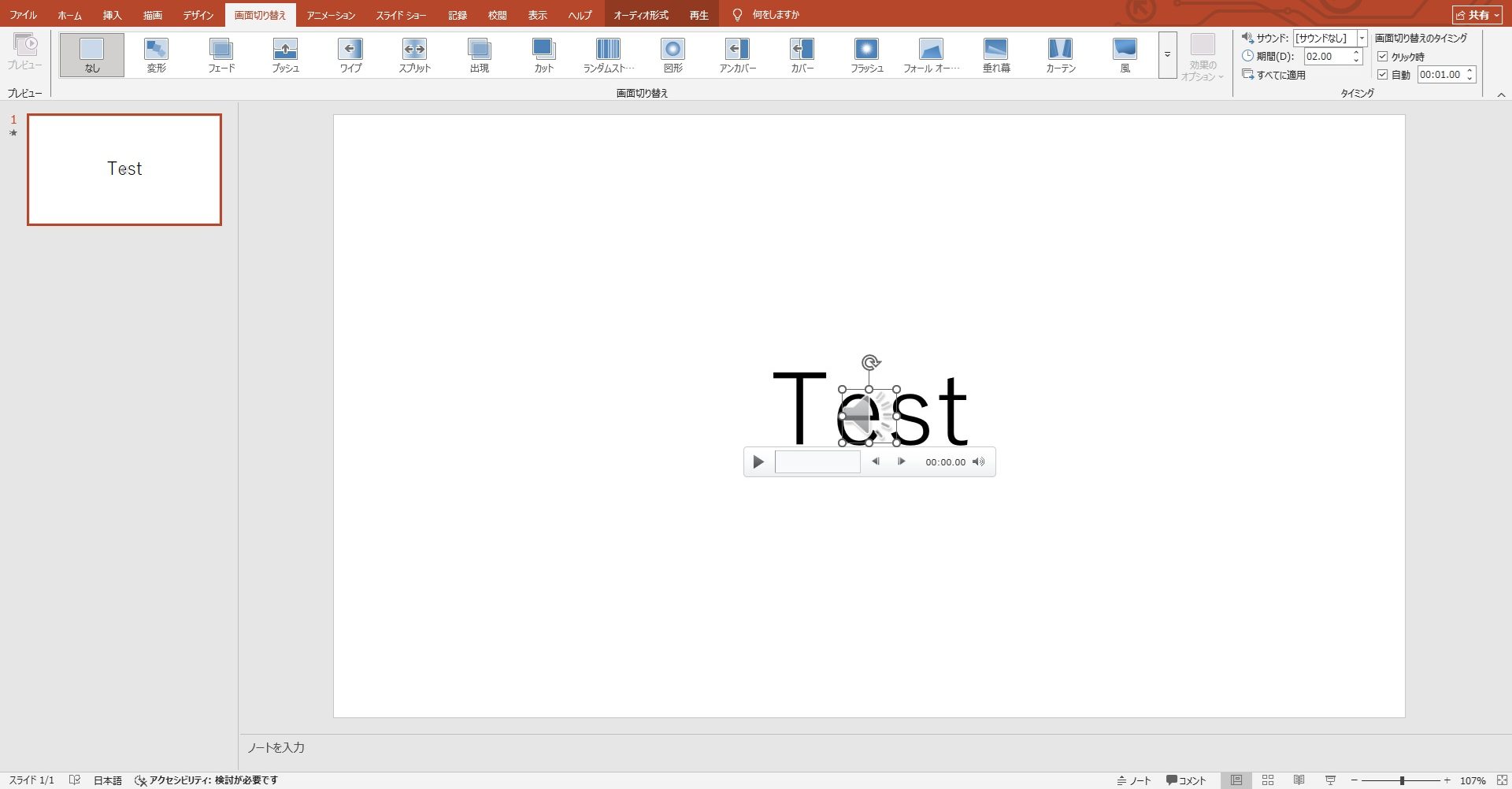Click the zoom slider in status bar

tap(1402, 780)
